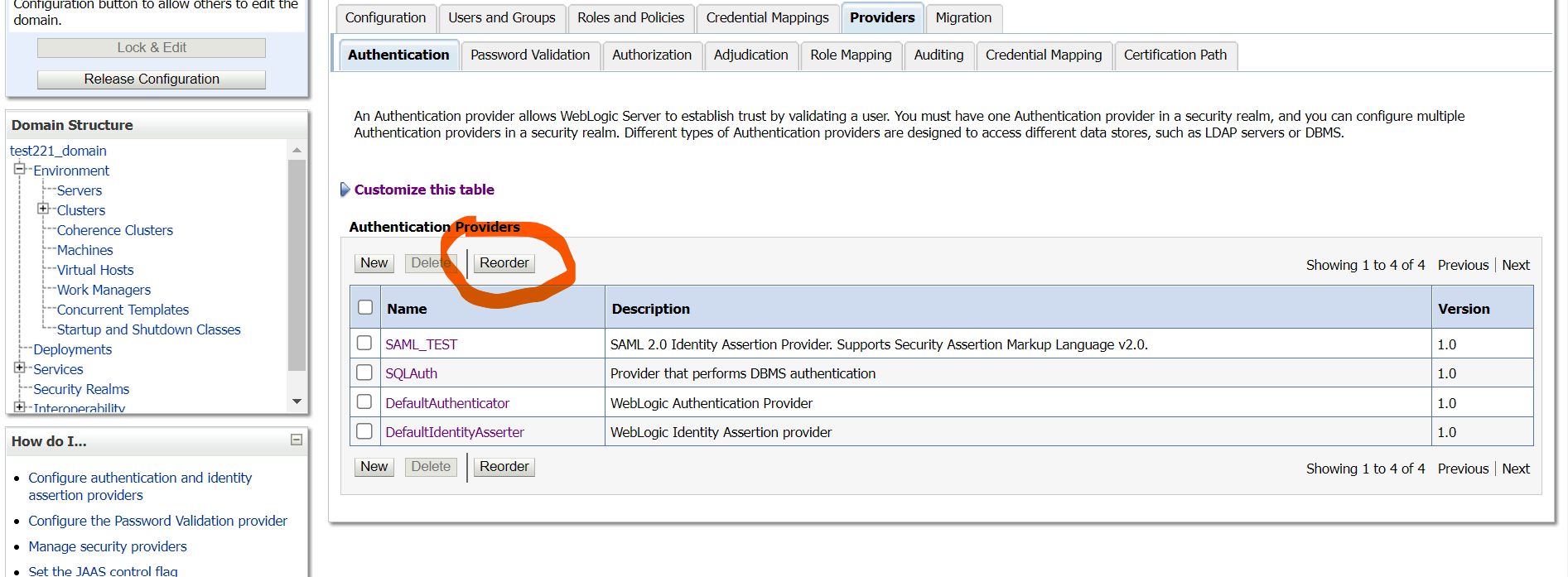
Task: Open the Migration tab
Action: click(963, 17)
